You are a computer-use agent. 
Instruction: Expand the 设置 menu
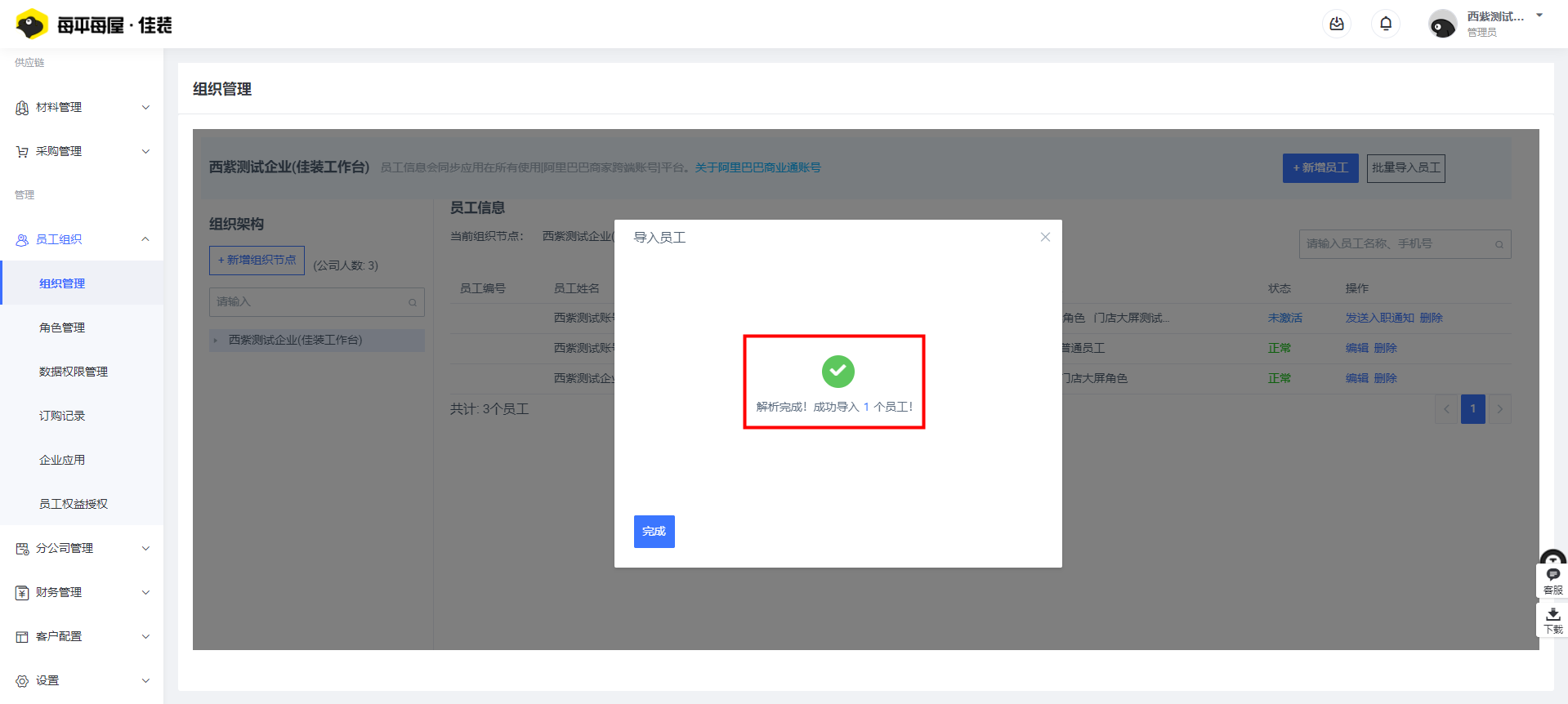(82, 680)
